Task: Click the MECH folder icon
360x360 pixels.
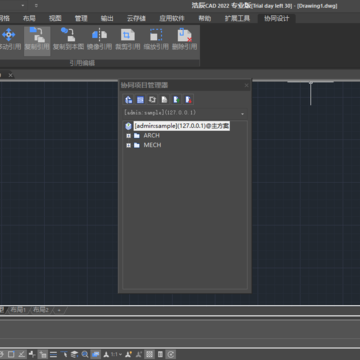Action: point(137,145)
